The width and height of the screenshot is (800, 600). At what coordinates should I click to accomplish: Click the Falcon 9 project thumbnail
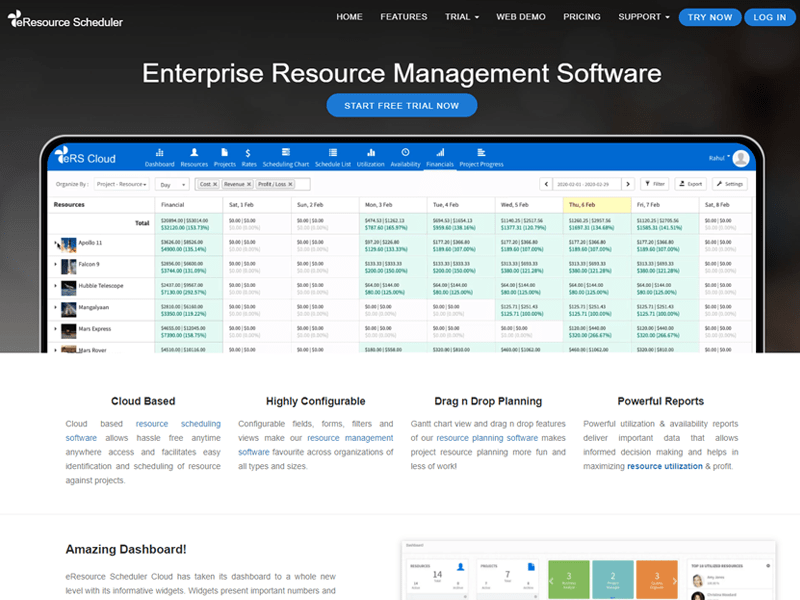pyautogui.click(x=68, y=266)
